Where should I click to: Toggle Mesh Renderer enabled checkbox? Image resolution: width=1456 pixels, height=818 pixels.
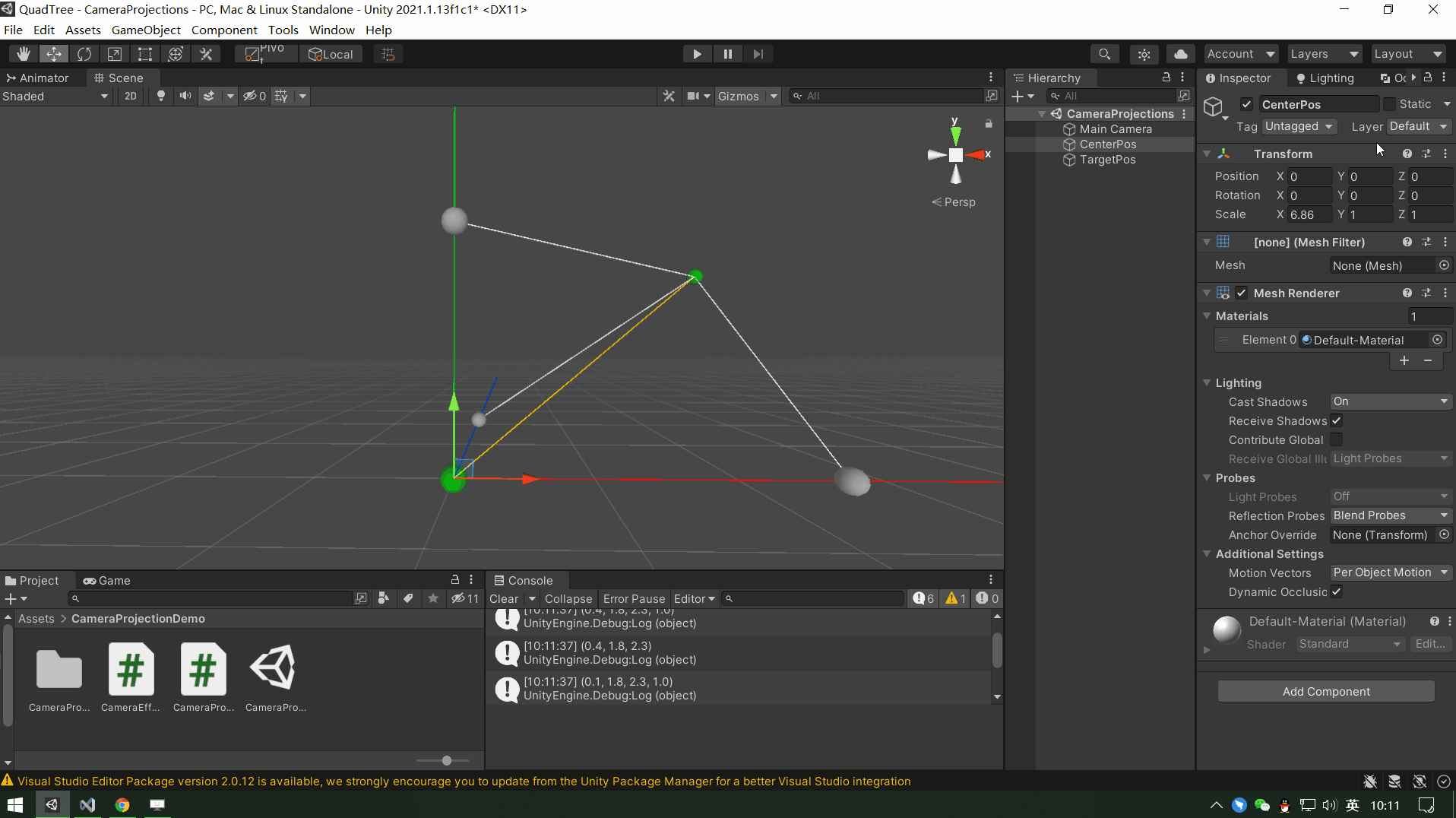[x=1241, y=293]
